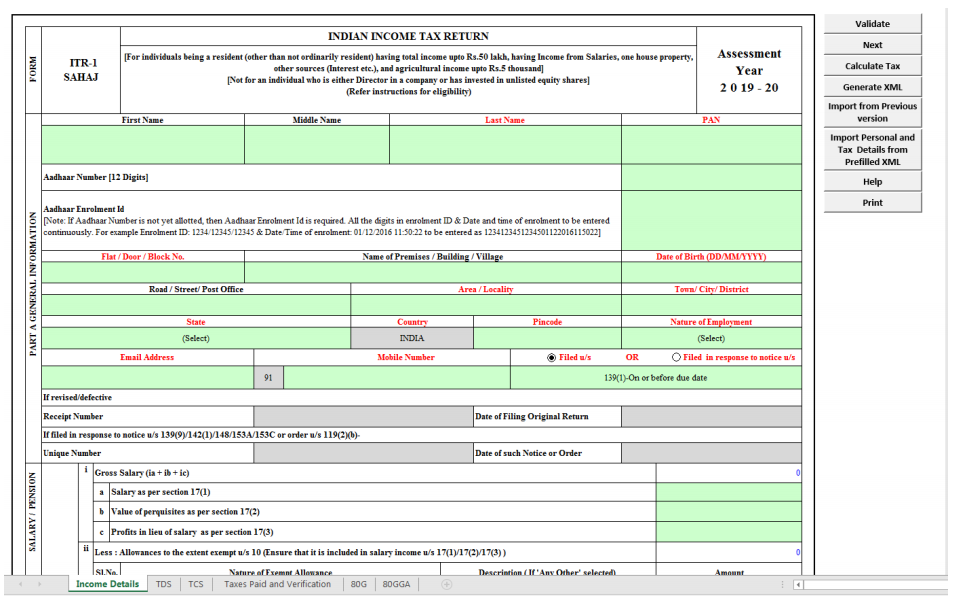Click the Last Name input field

(505, 145)
